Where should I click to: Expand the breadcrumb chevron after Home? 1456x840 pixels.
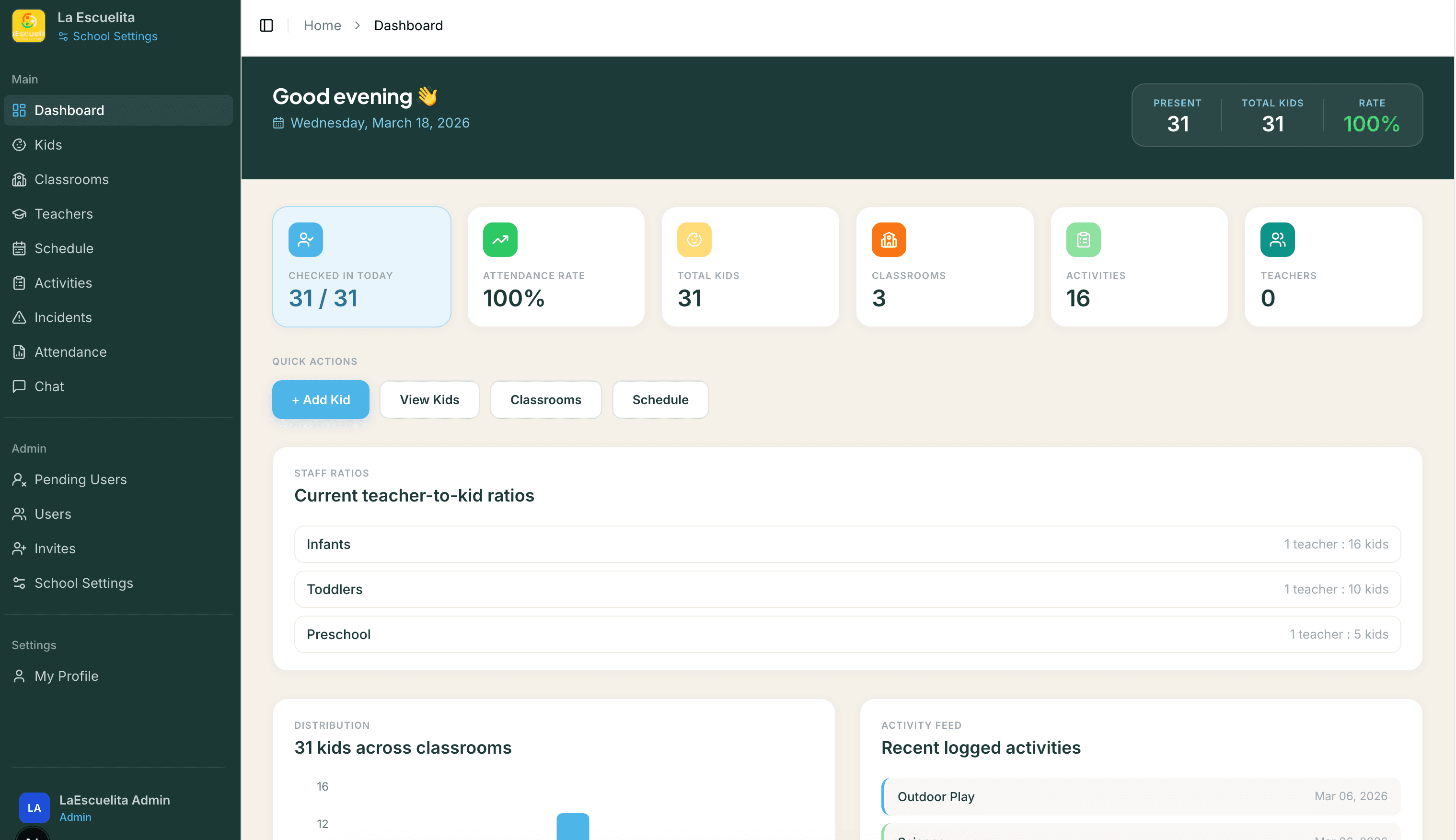click(x=358, y=25)
